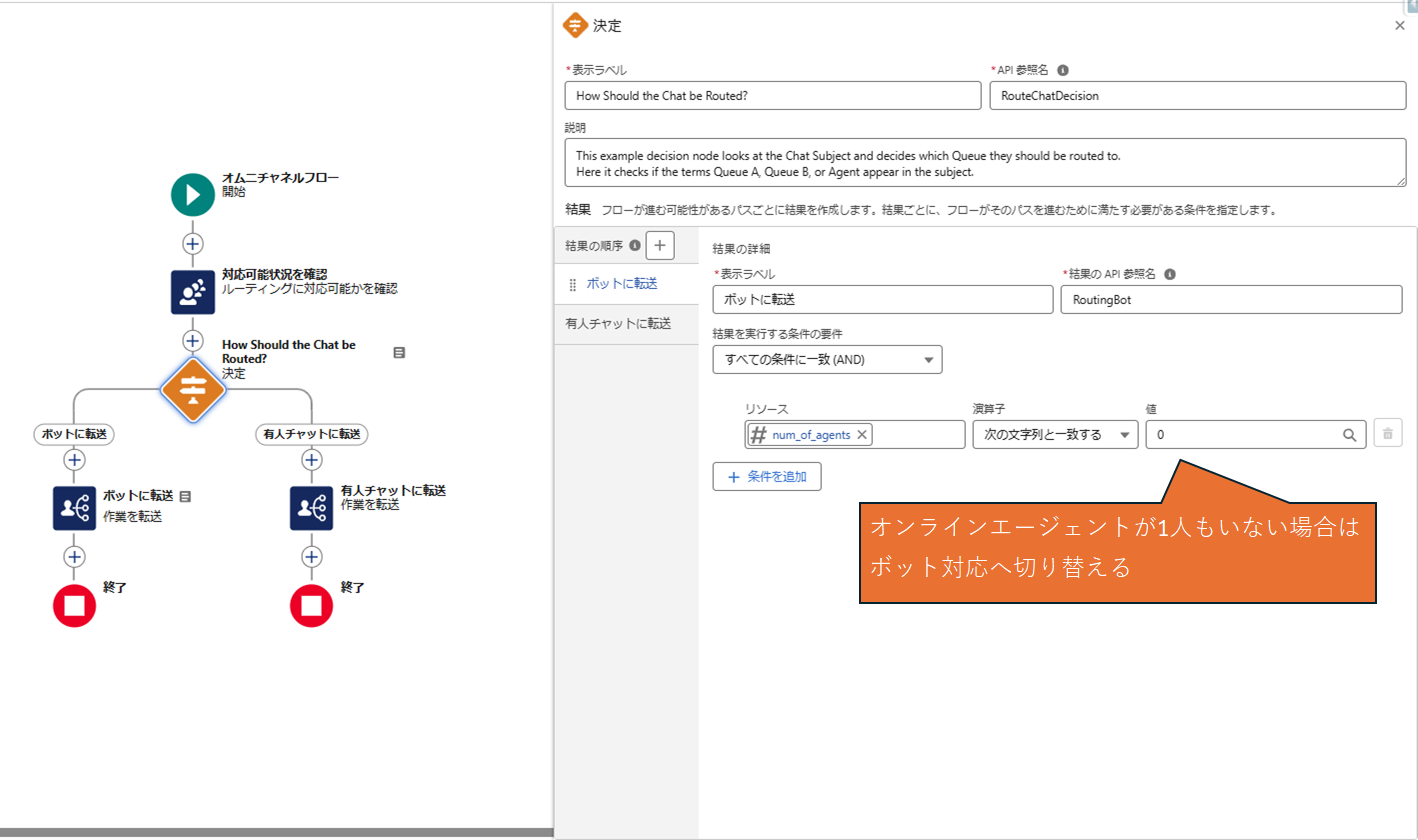Add element below 有人チャットに転送 route node

312,556
